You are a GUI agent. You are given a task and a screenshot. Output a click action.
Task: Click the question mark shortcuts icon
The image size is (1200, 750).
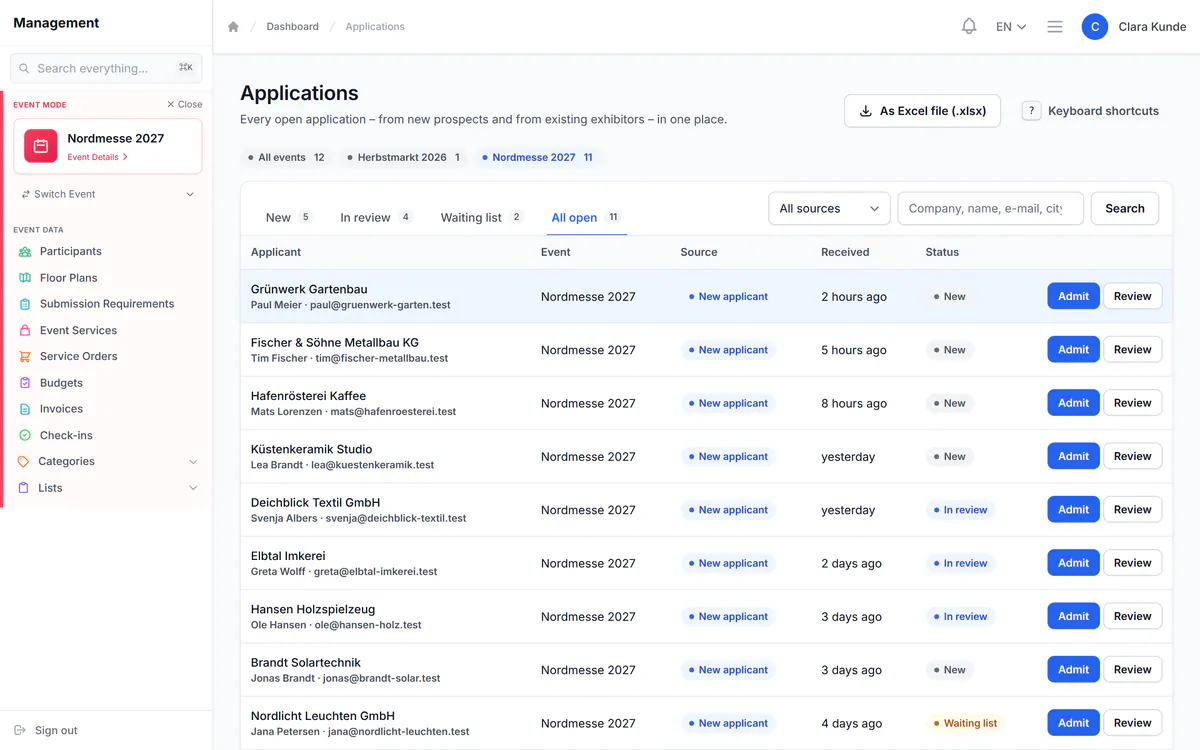tap(1031, 111)
